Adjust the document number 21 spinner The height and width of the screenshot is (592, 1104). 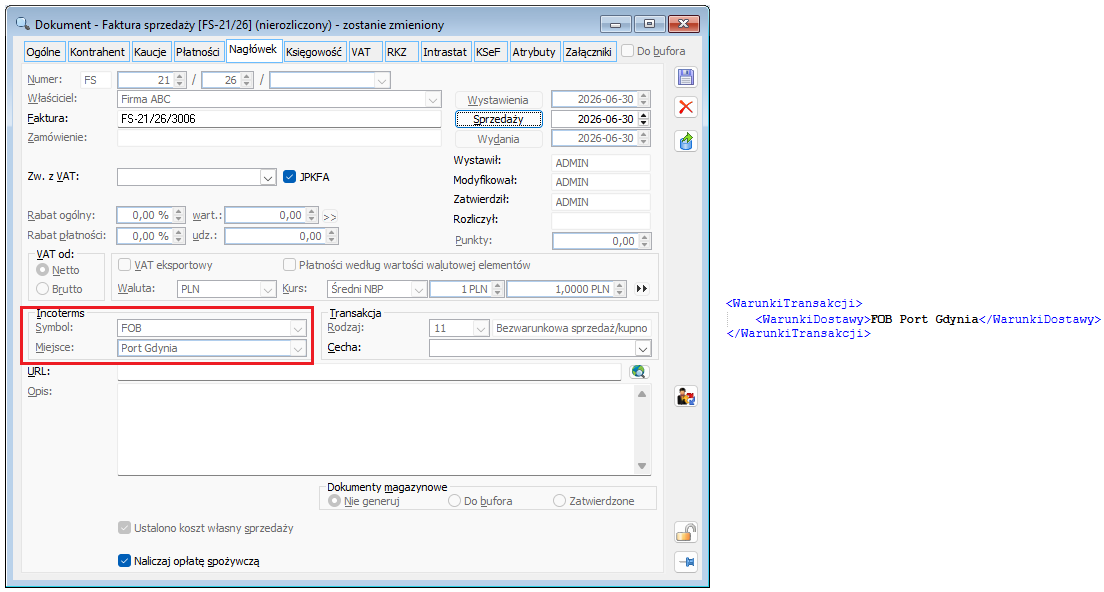180,80
